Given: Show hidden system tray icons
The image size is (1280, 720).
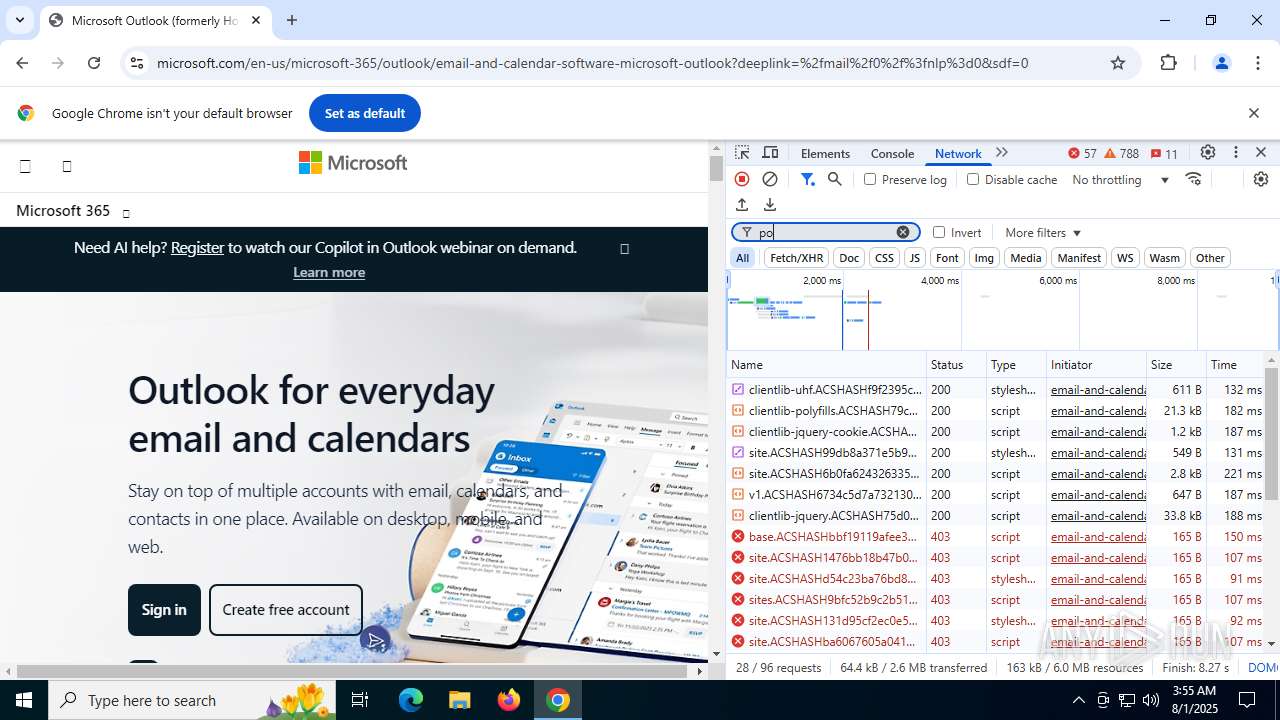Looking at the screenshot, I should (x=1078, y=700).
